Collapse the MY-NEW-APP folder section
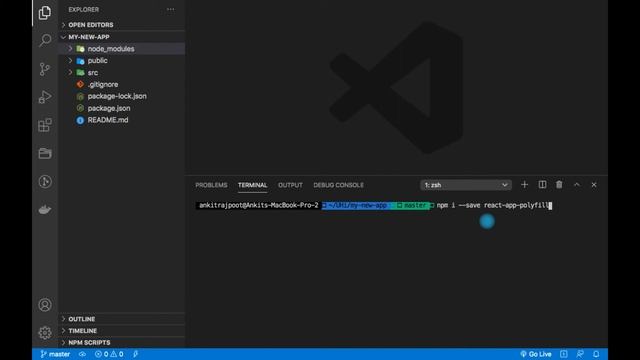 click(122, 37)
